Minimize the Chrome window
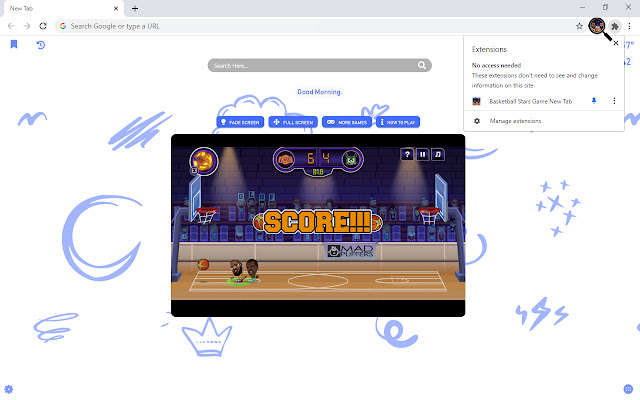The image size is (640, 400). pos(582,7)
